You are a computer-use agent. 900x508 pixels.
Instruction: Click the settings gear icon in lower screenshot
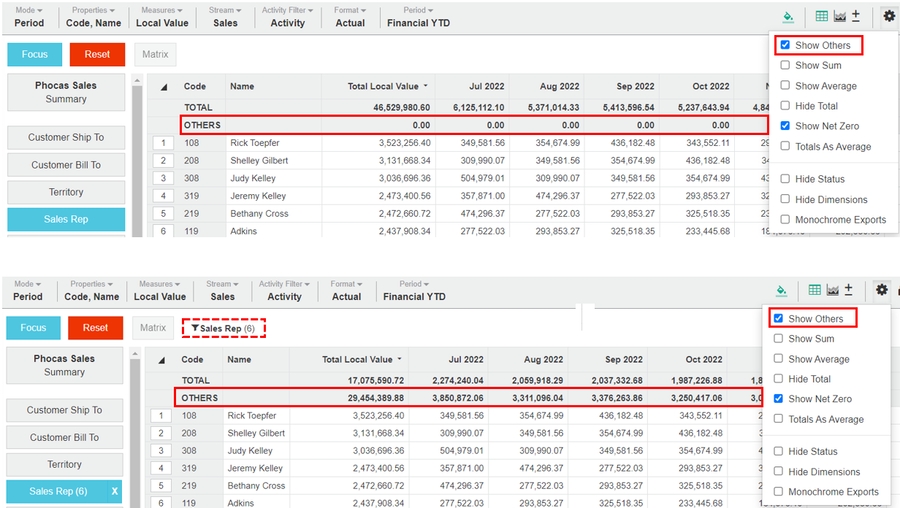(881, 290)
